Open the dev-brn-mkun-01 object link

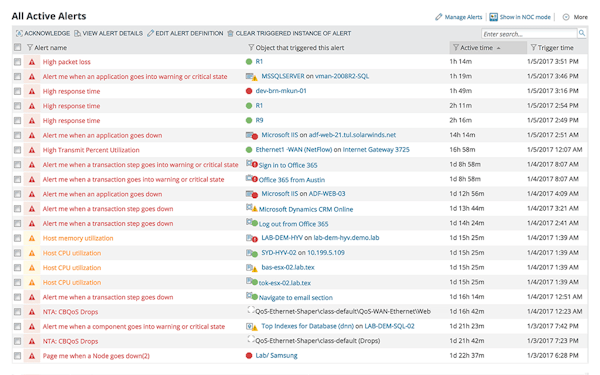(281, 91)
